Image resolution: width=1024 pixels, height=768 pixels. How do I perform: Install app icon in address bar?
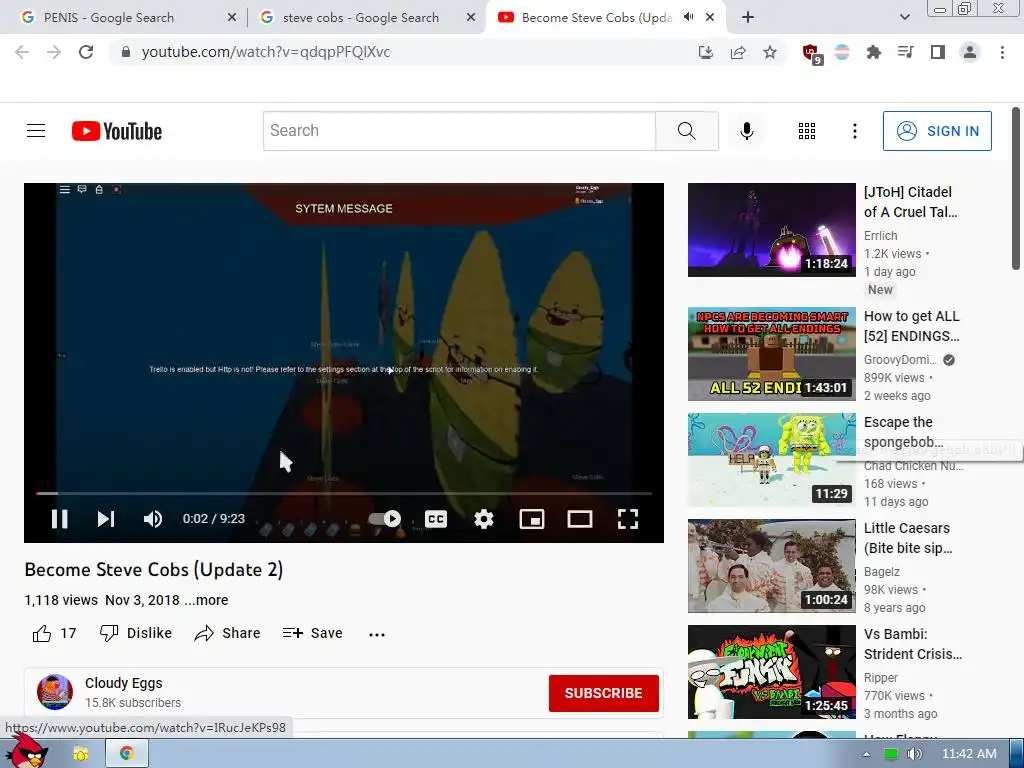(705, 52)
